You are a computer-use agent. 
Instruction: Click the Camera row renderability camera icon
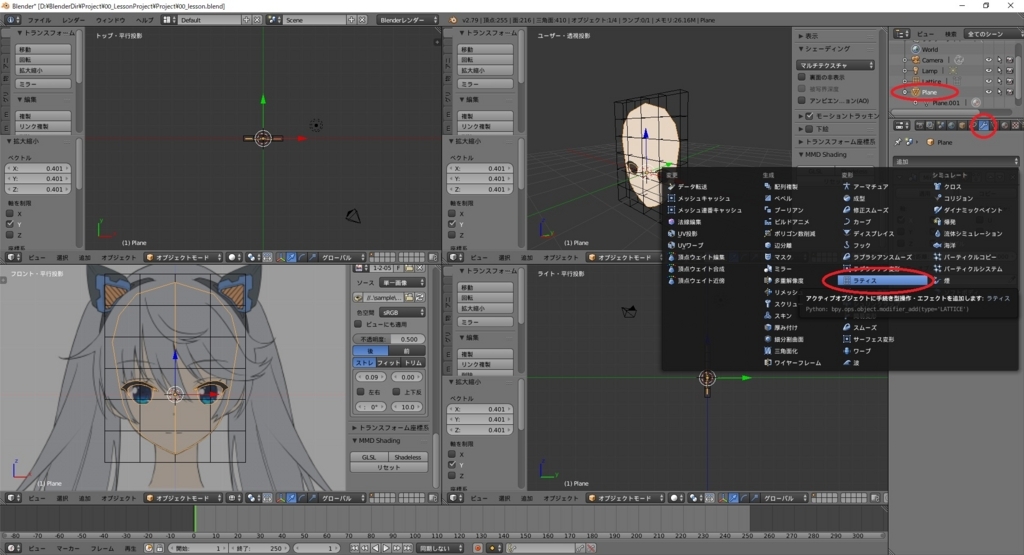pos(1010,60)
